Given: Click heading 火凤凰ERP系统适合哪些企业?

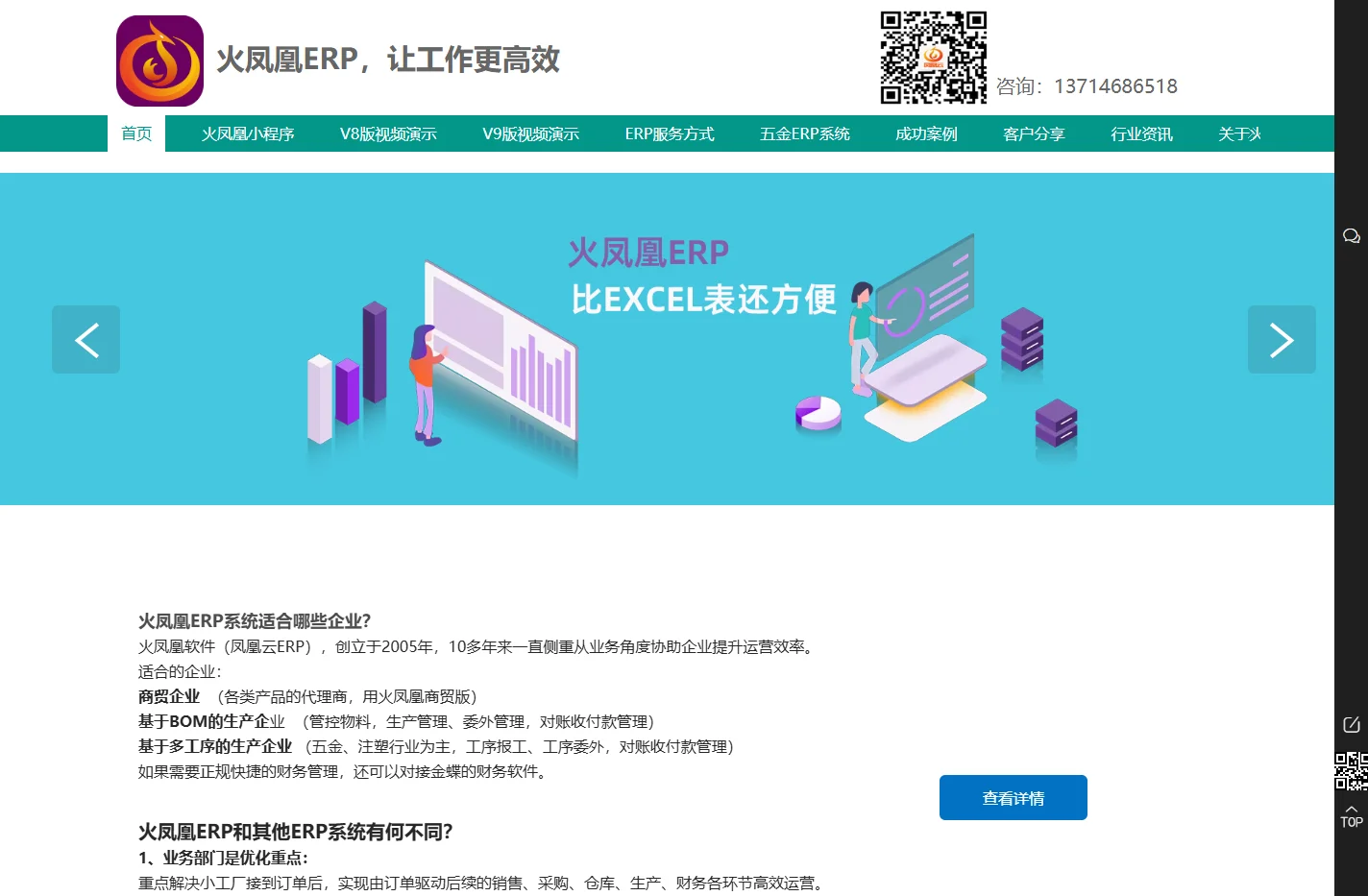Looking at the screenshot, I should [255, 621].
